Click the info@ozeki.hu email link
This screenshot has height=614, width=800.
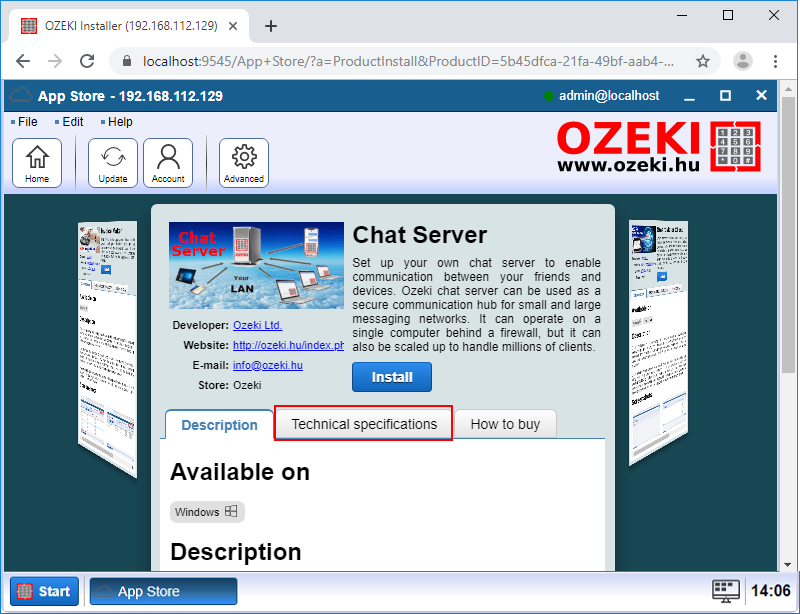[x=268, y=365]
